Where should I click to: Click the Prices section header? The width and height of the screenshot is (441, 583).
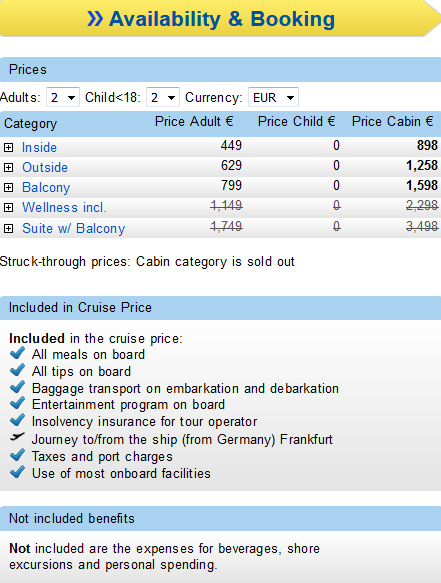(x=220, y=70)
